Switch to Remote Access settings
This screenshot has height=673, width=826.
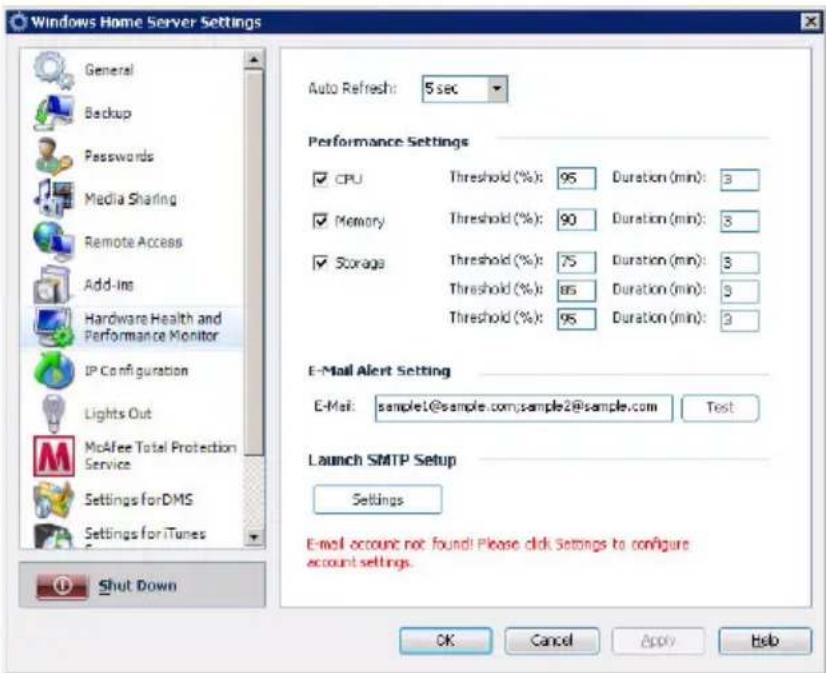[x=132, y=242]
